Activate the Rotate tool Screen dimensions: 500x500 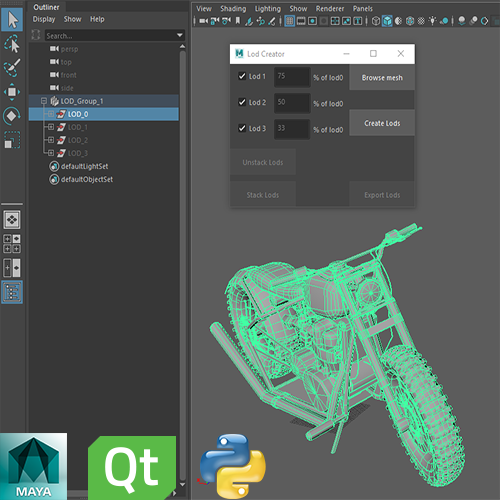click(x=12, y=116)
